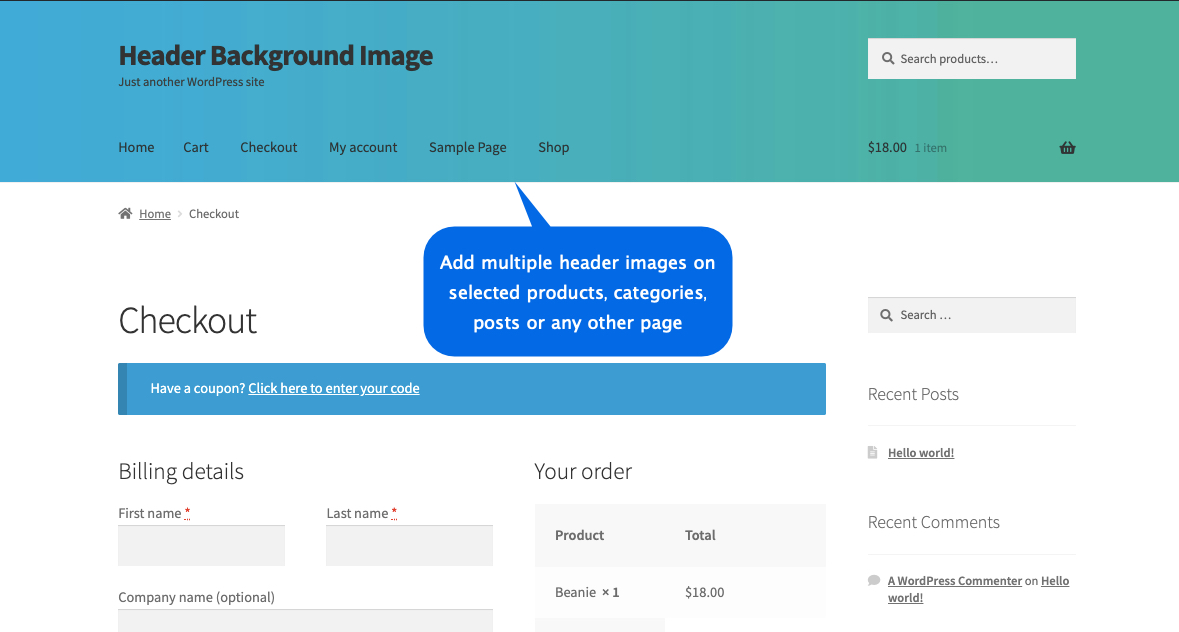Click the "Home" breadcrumb link
This screenshot has height=632, width=1179.
(155, 213)
